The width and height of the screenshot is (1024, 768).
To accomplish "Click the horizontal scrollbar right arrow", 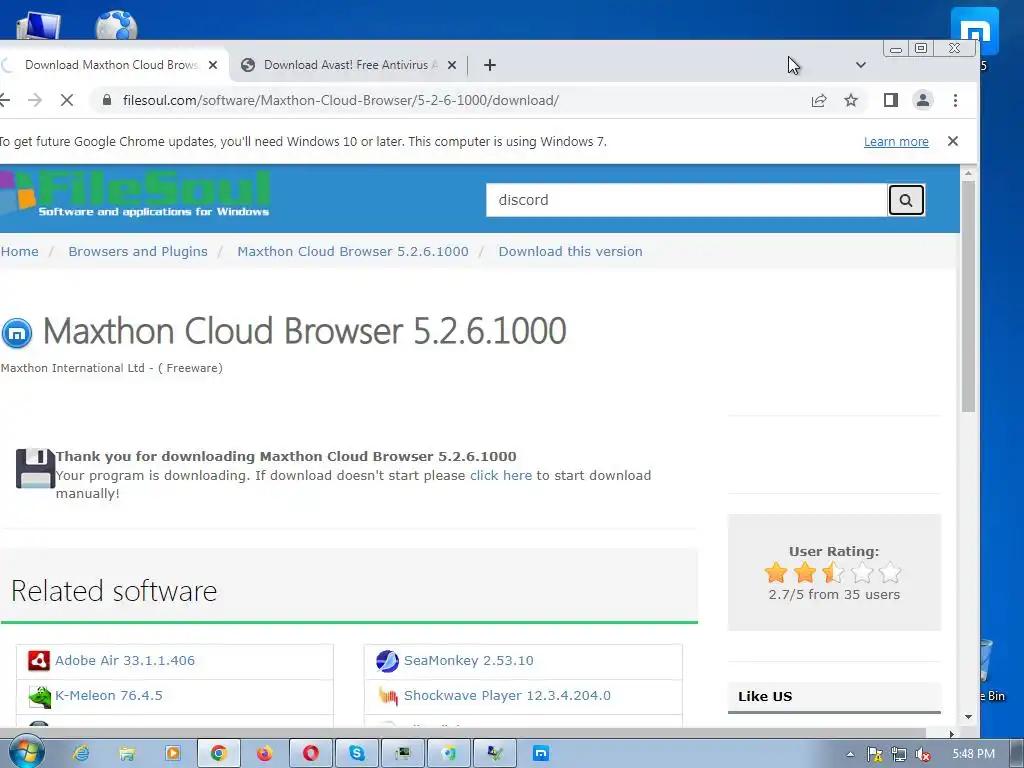I will pos(952,733).
